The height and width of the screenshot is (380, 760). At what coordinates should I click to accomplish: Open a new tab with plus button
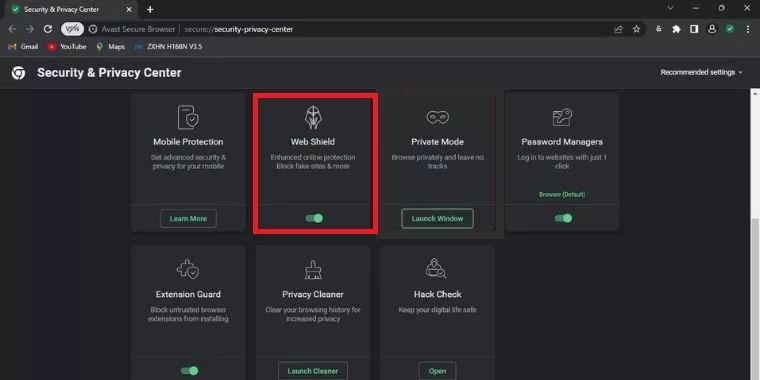point(150,9)
